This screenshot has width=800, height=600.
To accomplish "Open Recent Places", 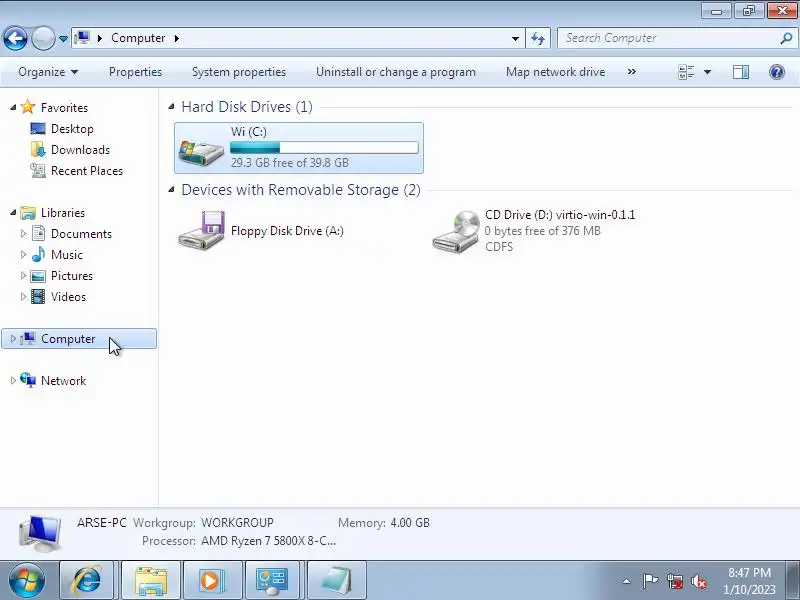I will 87,170.
